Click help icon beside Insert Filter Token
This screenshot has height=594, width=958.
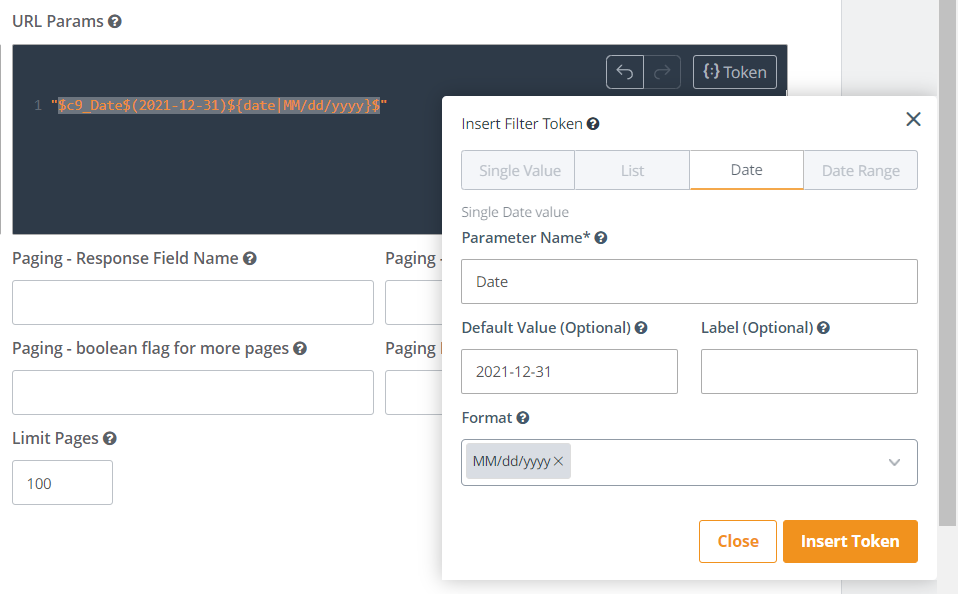click(593, 124)
